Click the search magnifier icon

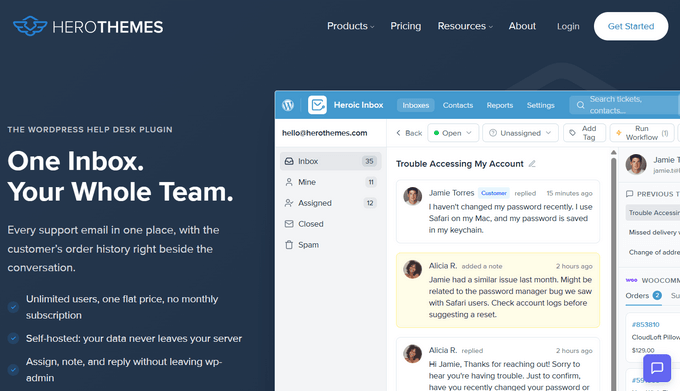(x=580, y=105)
